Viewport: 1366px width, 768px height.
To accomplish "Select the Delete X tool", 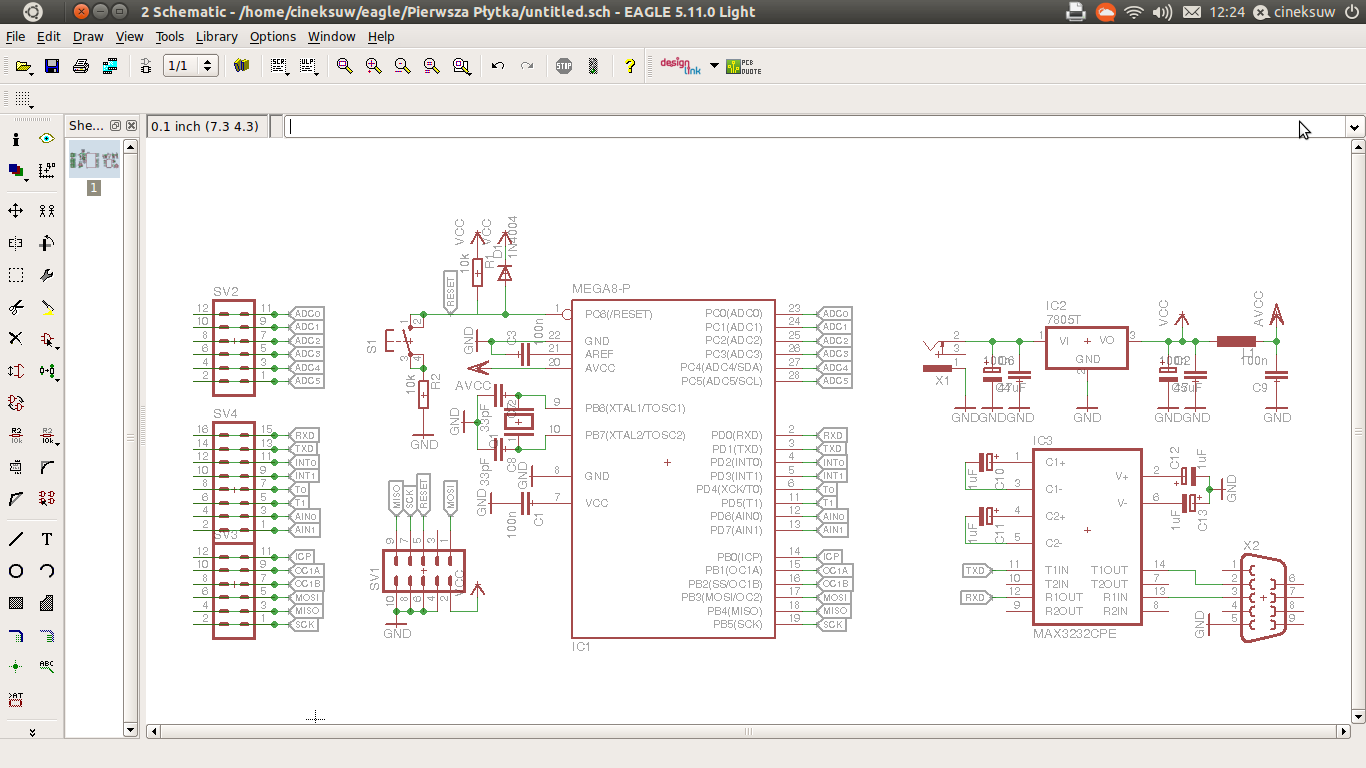I will [x=16, y=339].
